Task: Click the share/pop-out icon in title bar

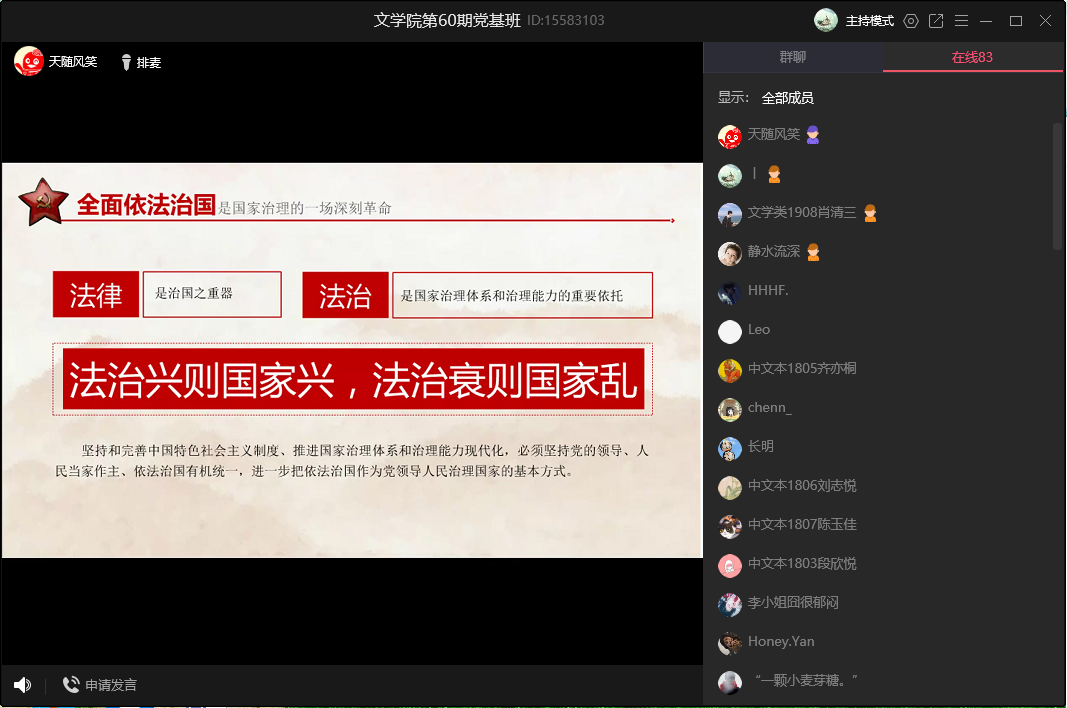Action: (x=936, y=21)
